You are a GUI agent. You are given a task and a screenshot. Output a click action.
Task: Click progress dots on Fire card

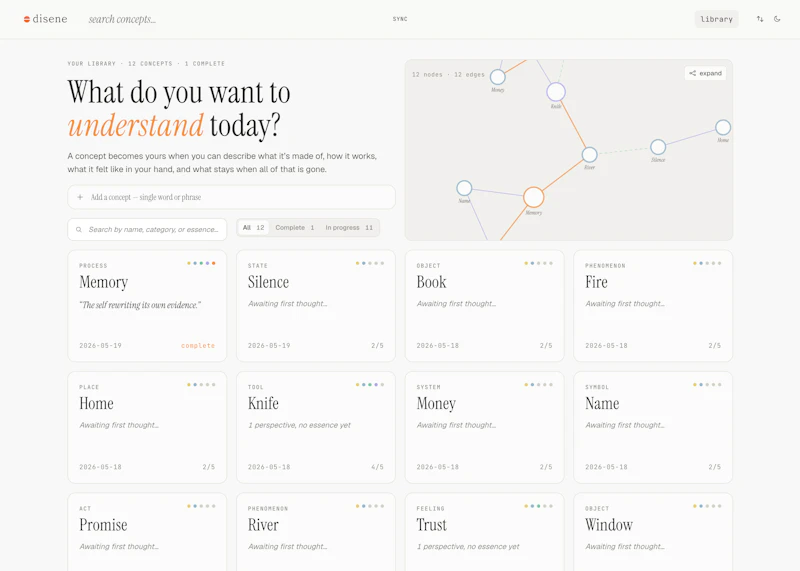707,263
